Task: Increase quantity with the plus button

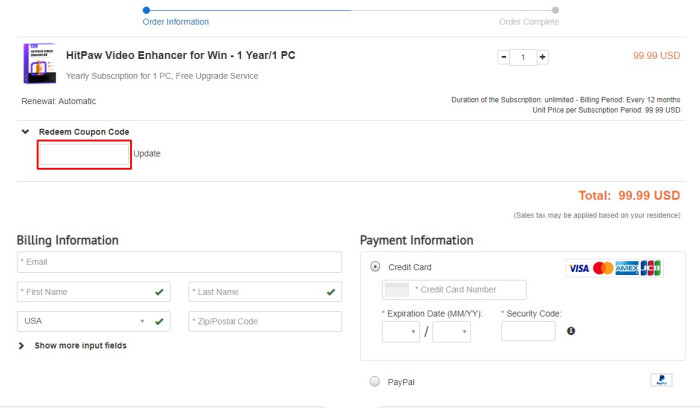Action: (542, 57)
